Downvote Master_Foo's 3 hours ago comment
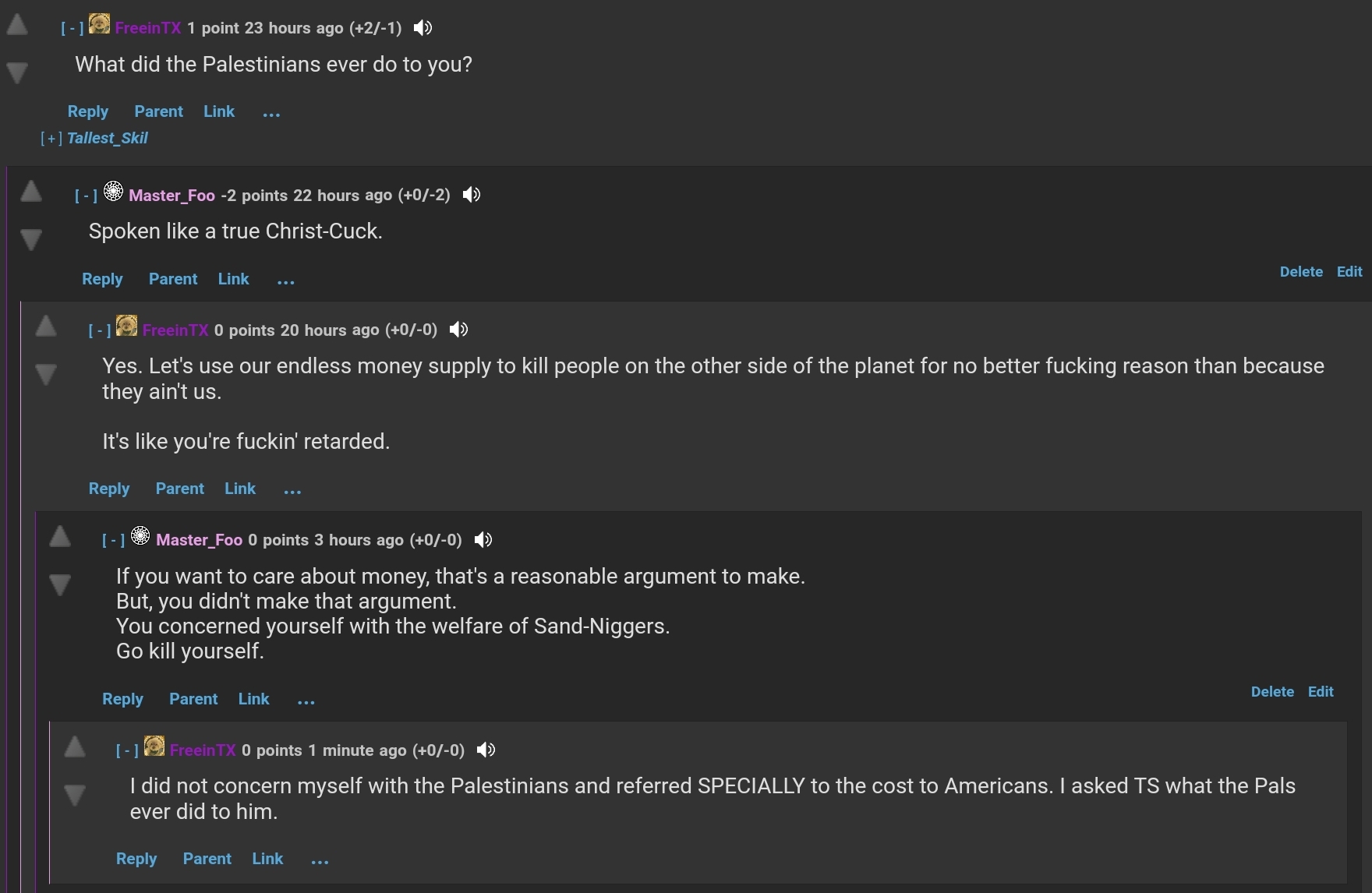1372x893 pixels. [x=60, y=584]
